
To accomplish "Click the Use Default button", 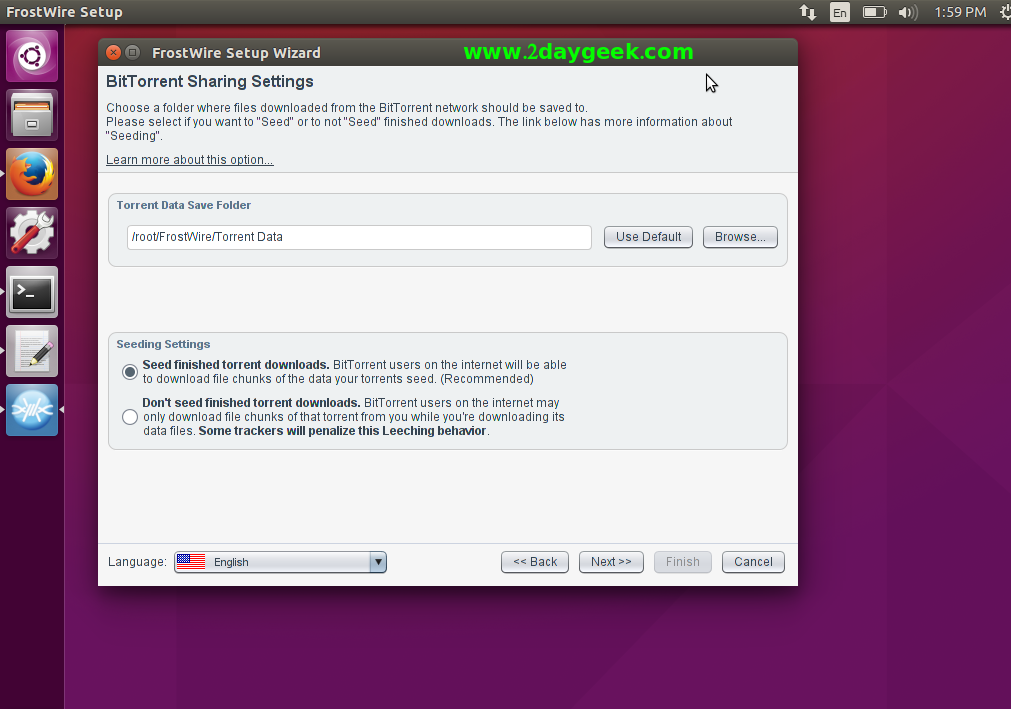I will click(x=648, y=237).
